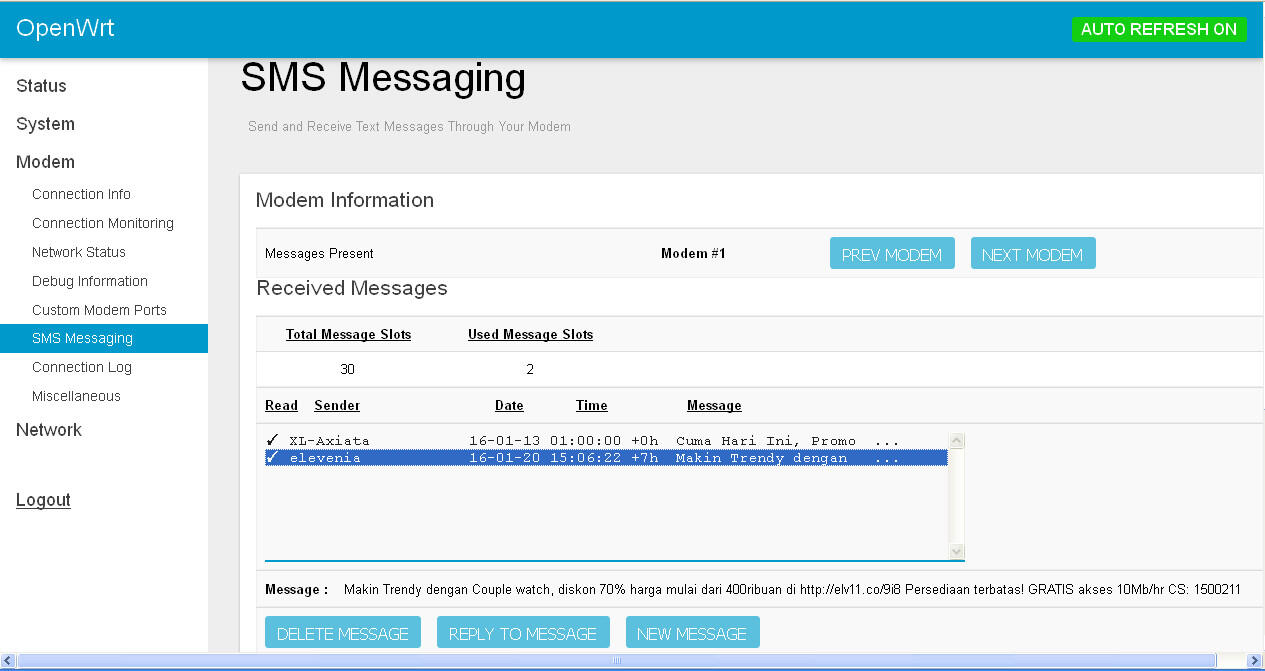Switch to the previous modem
The height and width of the screenshot is (671, 1265).
892,253
